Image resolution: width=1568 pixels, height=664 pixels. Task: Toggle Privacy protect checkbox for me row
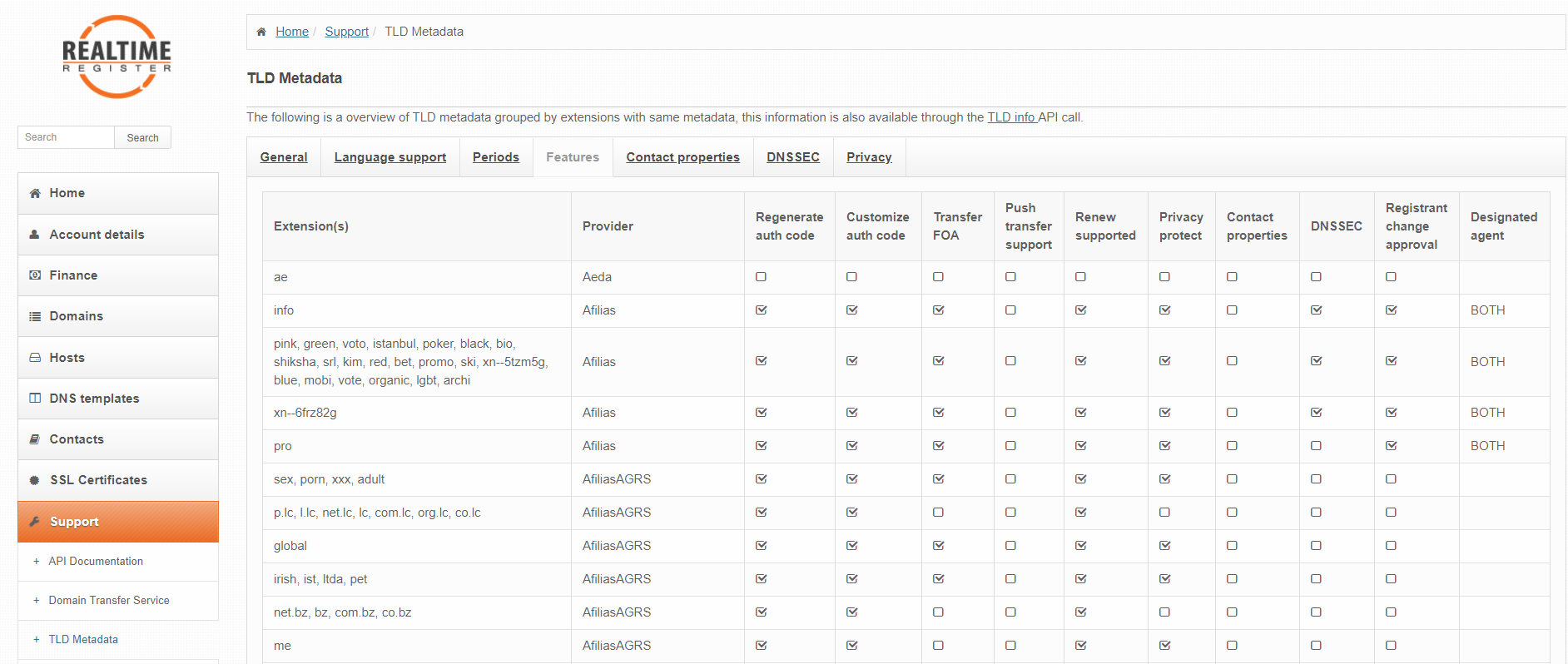point(1164,646)
